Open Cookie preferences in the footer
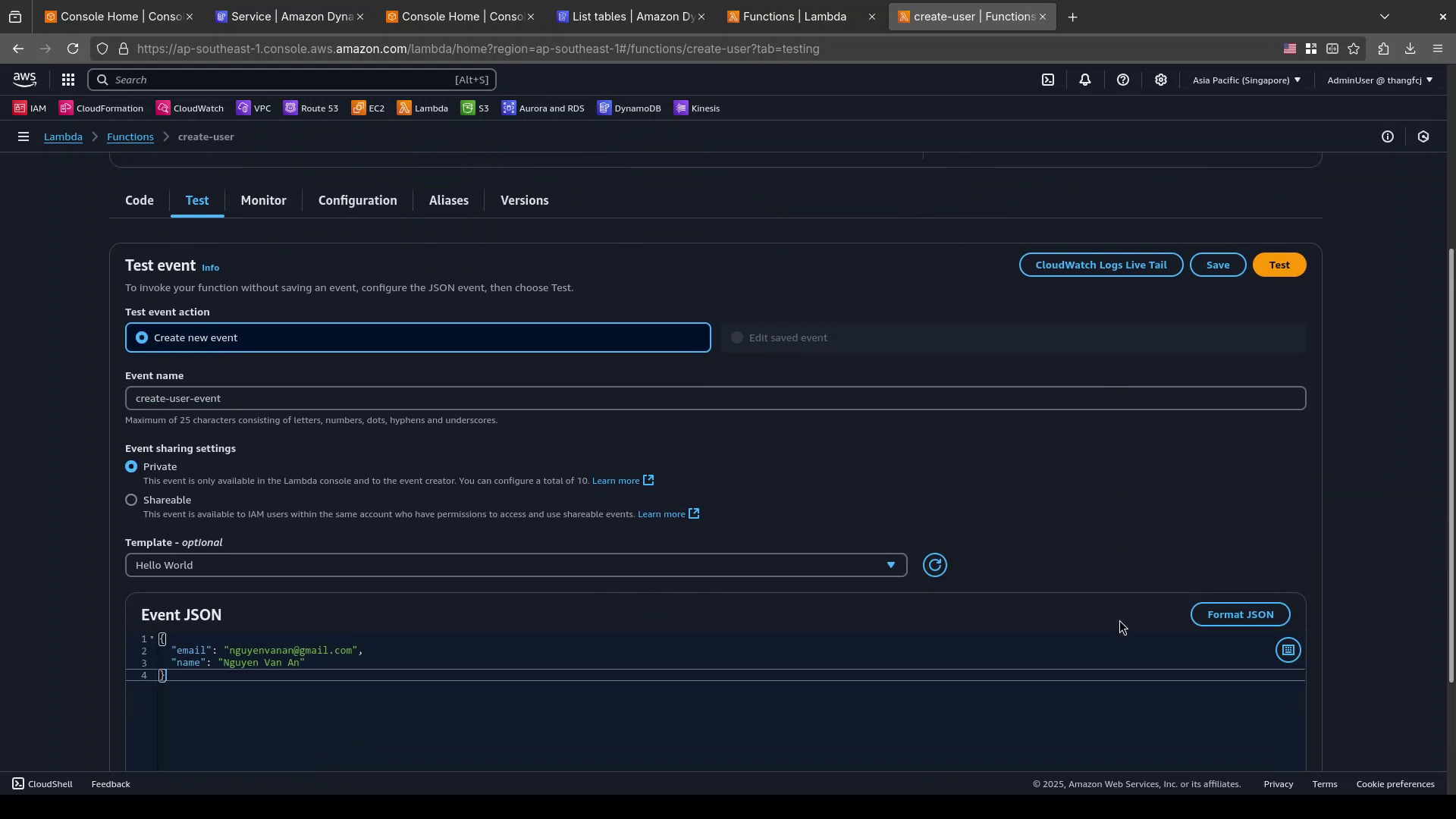The width and height of the screenshot is (1456, 819). click(1395, 784)
